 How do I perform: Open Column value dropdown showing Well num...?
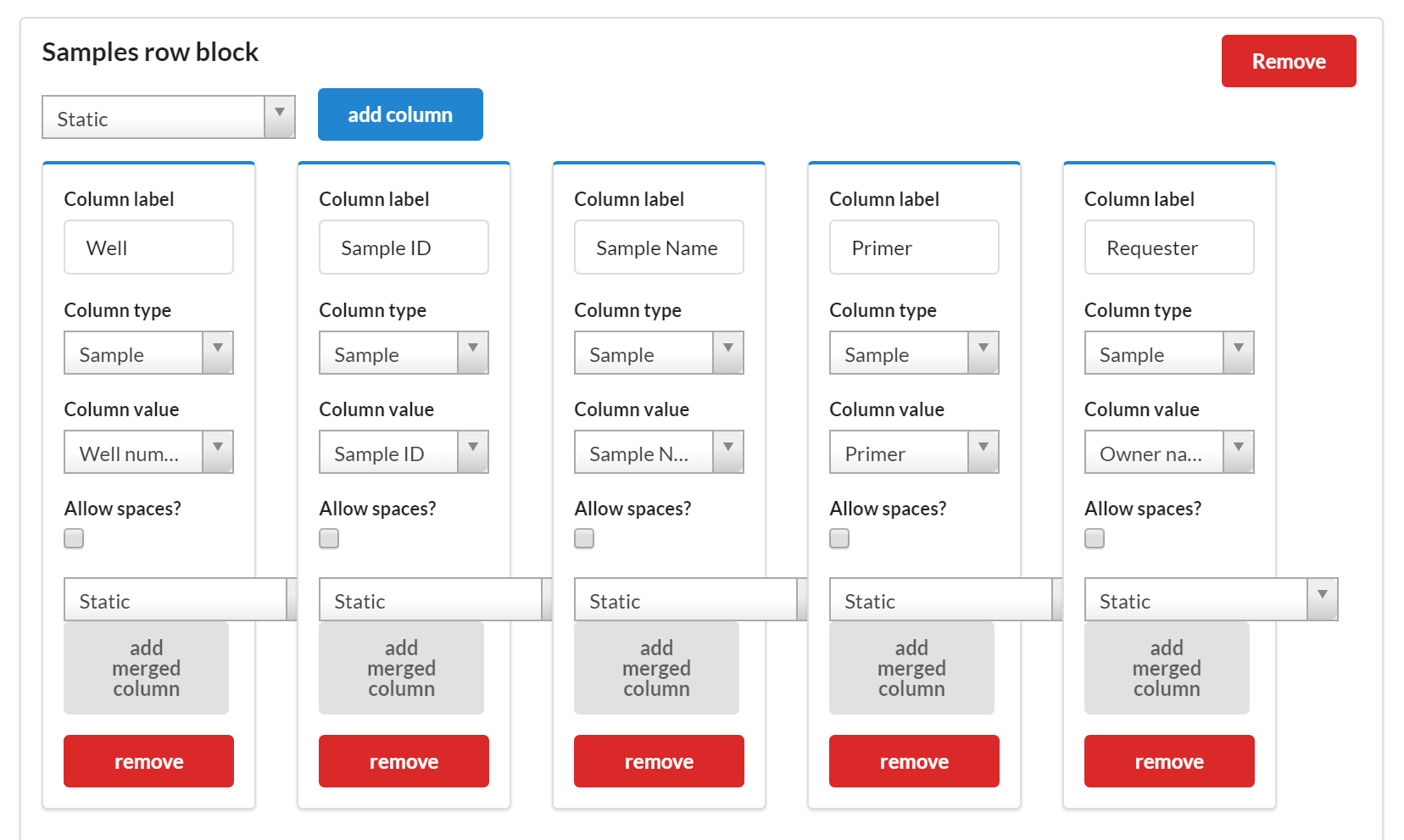pyautogui.click(x=148, y=453)
